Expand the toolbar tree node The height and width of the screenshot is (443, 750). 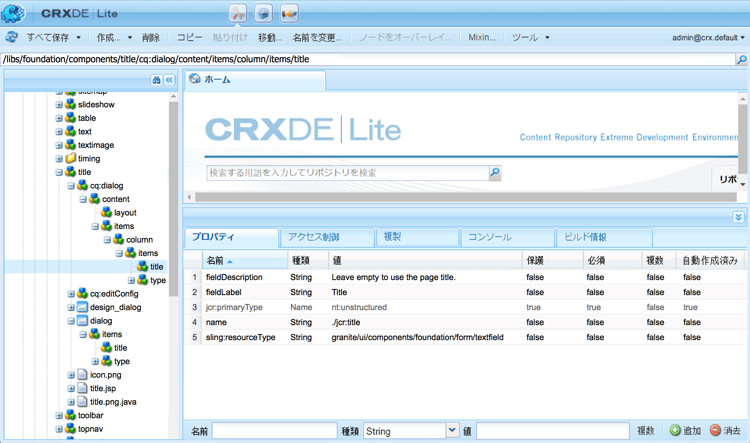(x=59, y=415)
